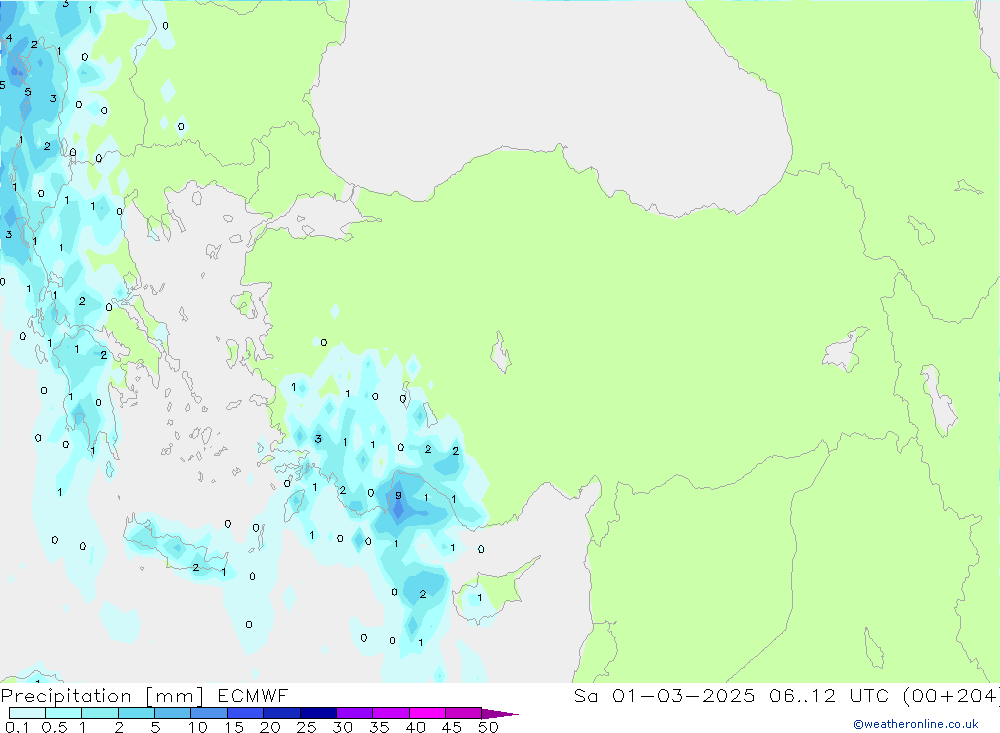1000x733 pixels.
Task: Click the '9' precipitation value on the map
Action: (x=399, y=496)
